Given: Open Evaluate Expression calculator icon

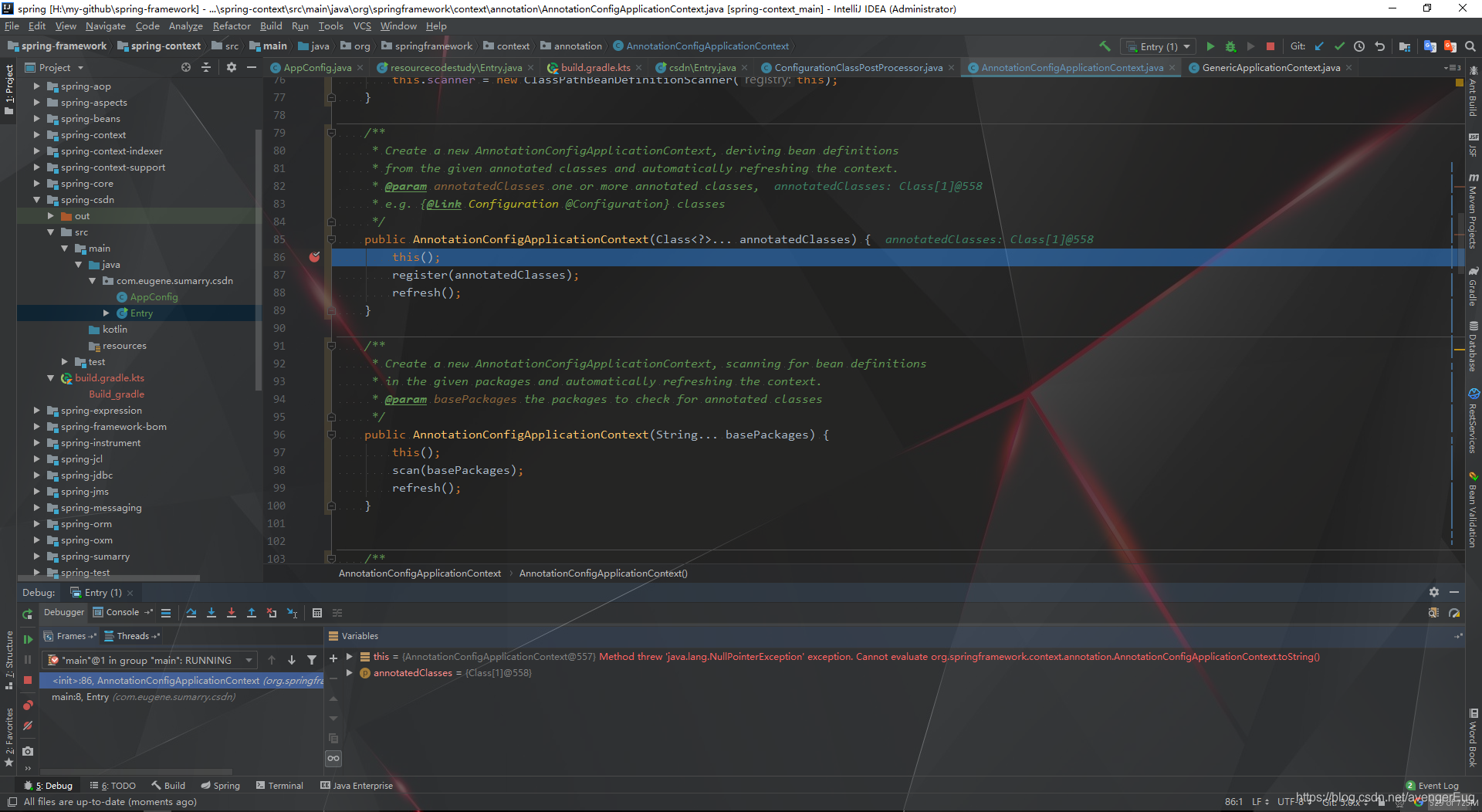Looking at the screenshot, I should click(317, 613).
